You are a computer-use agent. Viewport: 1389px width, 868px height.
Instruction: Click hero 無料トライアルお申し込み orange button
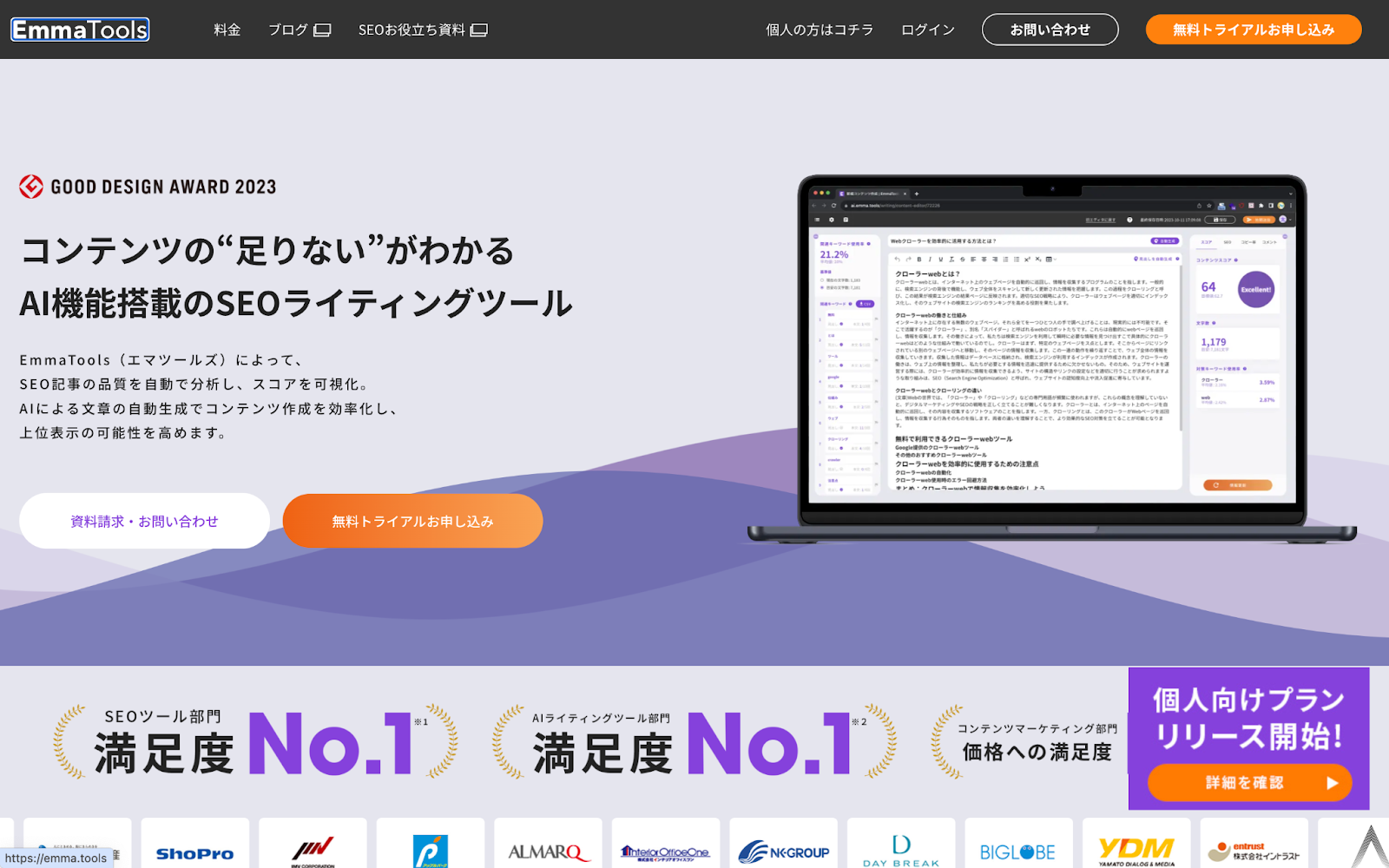(412, 521)
